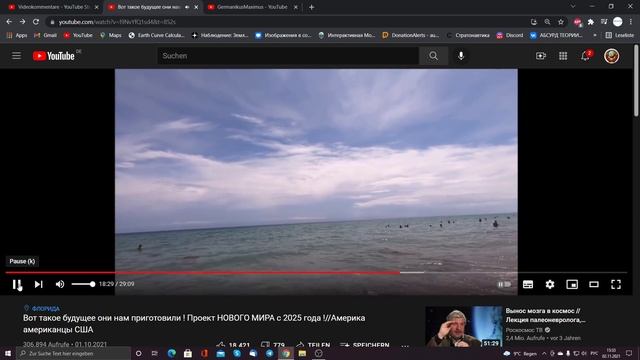Mute the video using the speaker icon
Viewport: 640px width, 360px height.
pyautogui.click(x=60, y=284)
